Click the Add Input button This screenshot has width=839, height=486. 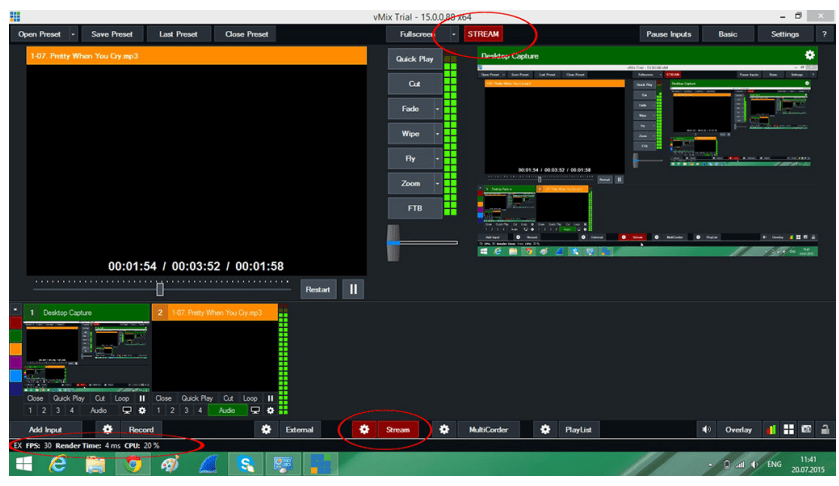[45, 429]
